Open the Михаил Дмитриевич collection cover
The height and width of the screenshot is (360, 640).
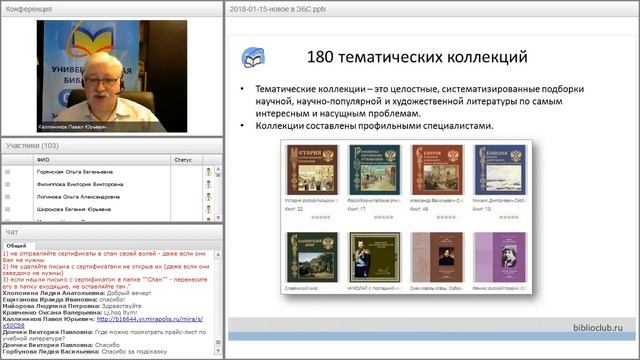click(x=500, y=170)
